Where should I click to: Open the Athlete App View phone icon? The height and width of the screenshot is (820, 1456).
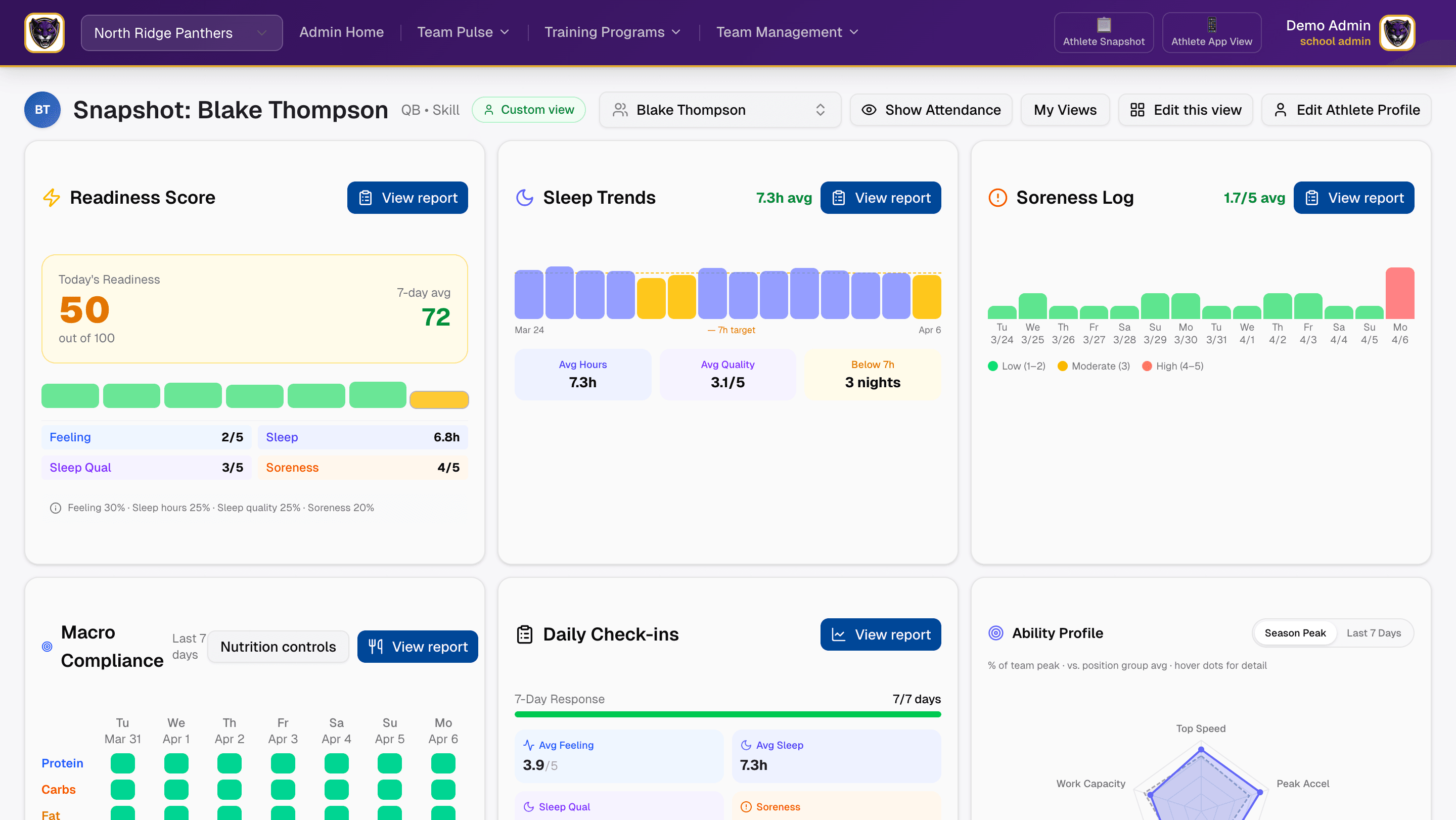pyautogui.click(x=1211, y=25)
